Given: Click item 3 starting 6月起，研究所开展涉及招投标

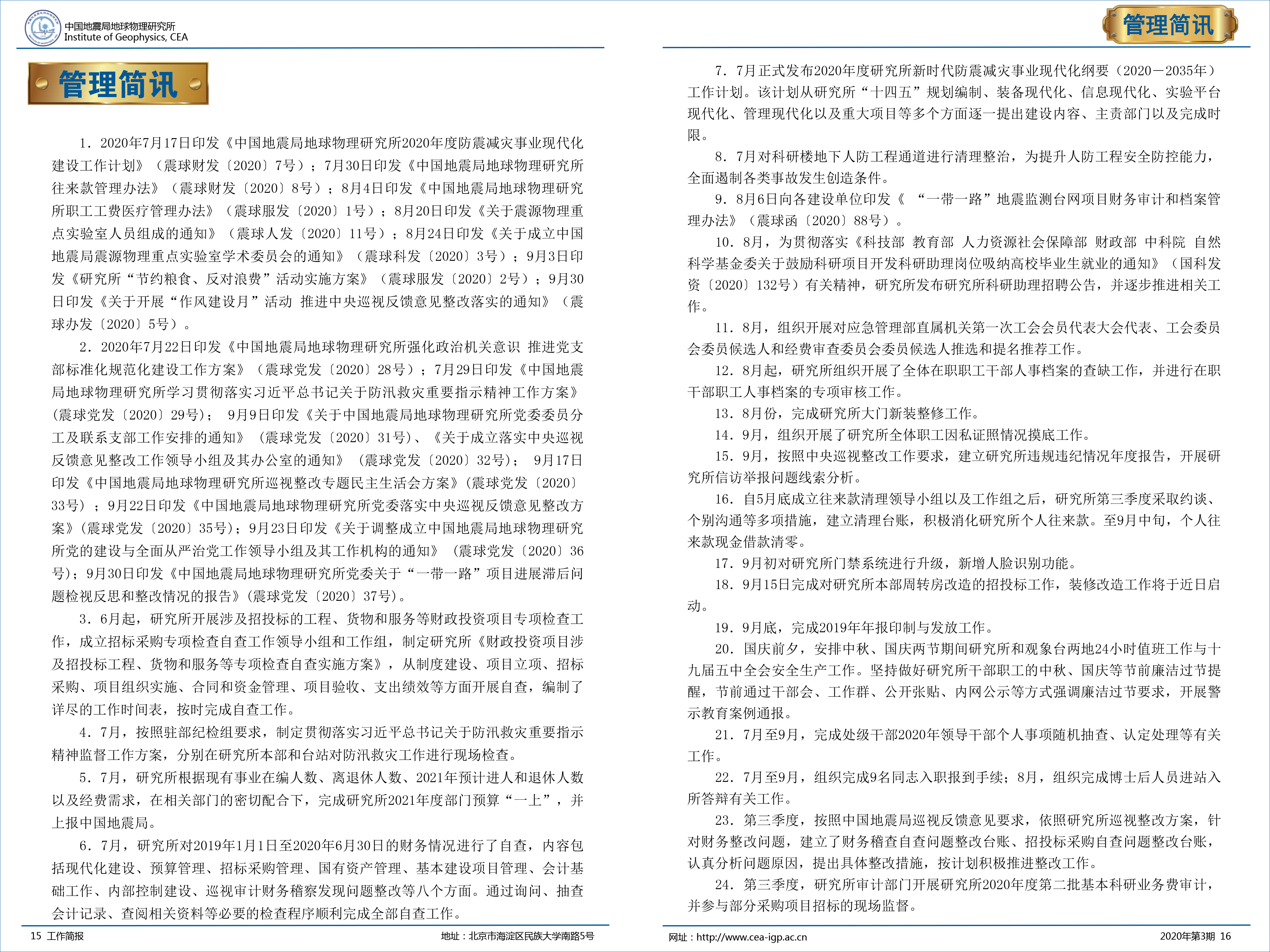Looking at the screenshot, I should coord(317,664).
